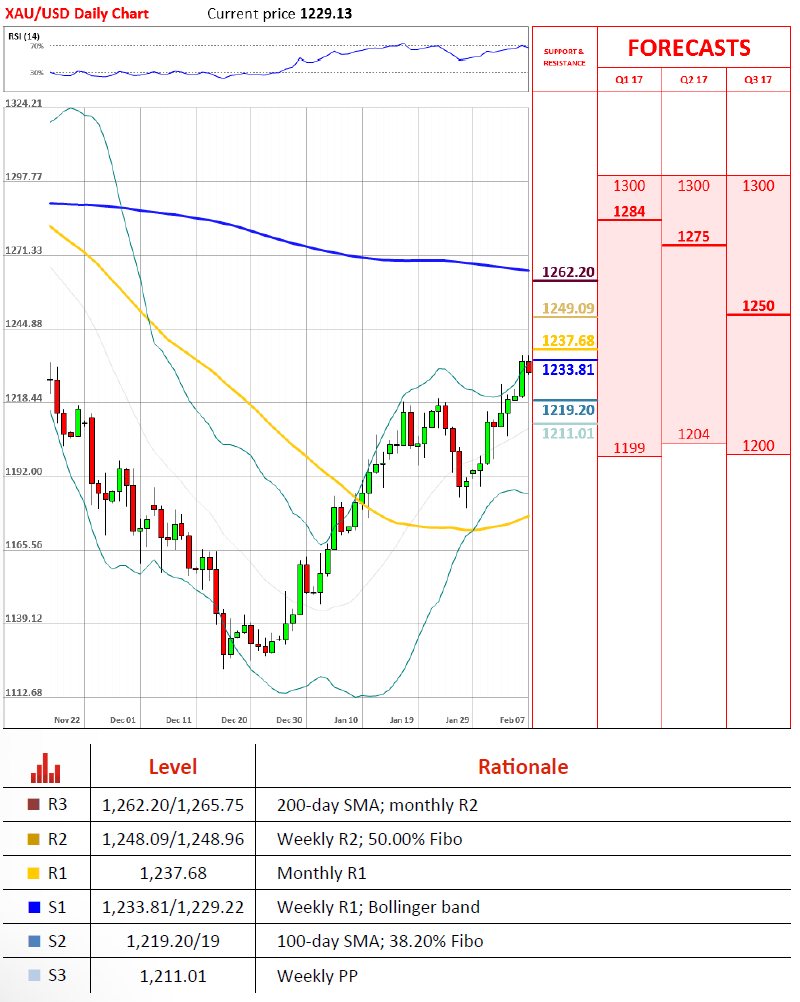Click the Q1 17 high forecast 1300
Screen dimensions: 800x1002
pos(629,186)
